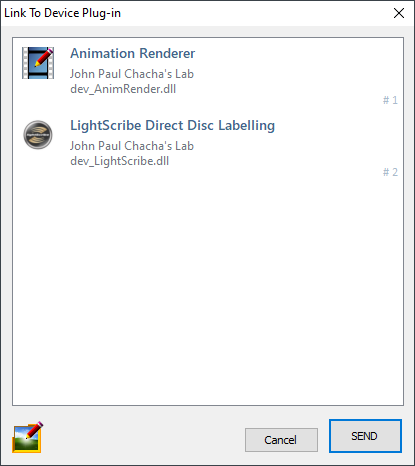The height and width of the screenshot is (466, 415).
Task: Click the # 2 plug-in index label
Action: click(x=390, y=172)
